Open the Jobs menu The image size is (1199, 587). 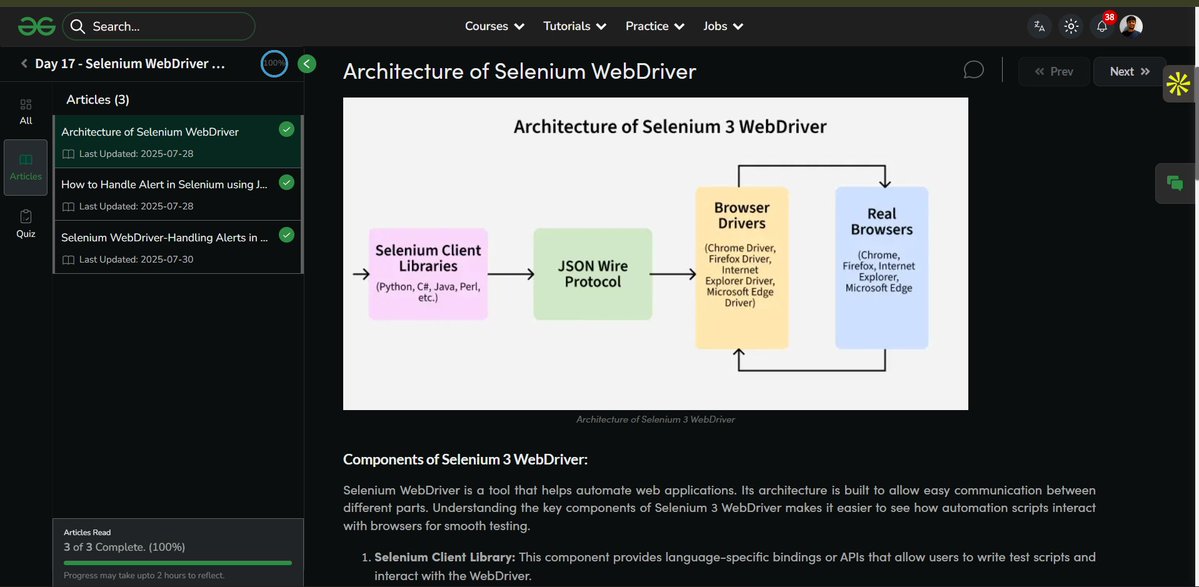(x=722, y=25)
